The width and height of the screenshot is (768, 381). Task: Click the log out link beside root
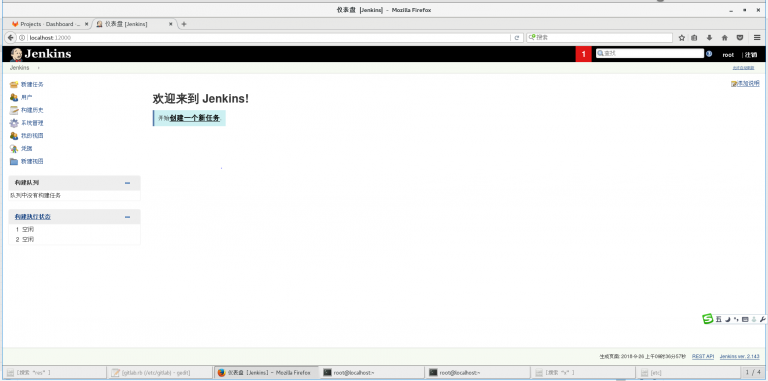(x=751, y=55)
